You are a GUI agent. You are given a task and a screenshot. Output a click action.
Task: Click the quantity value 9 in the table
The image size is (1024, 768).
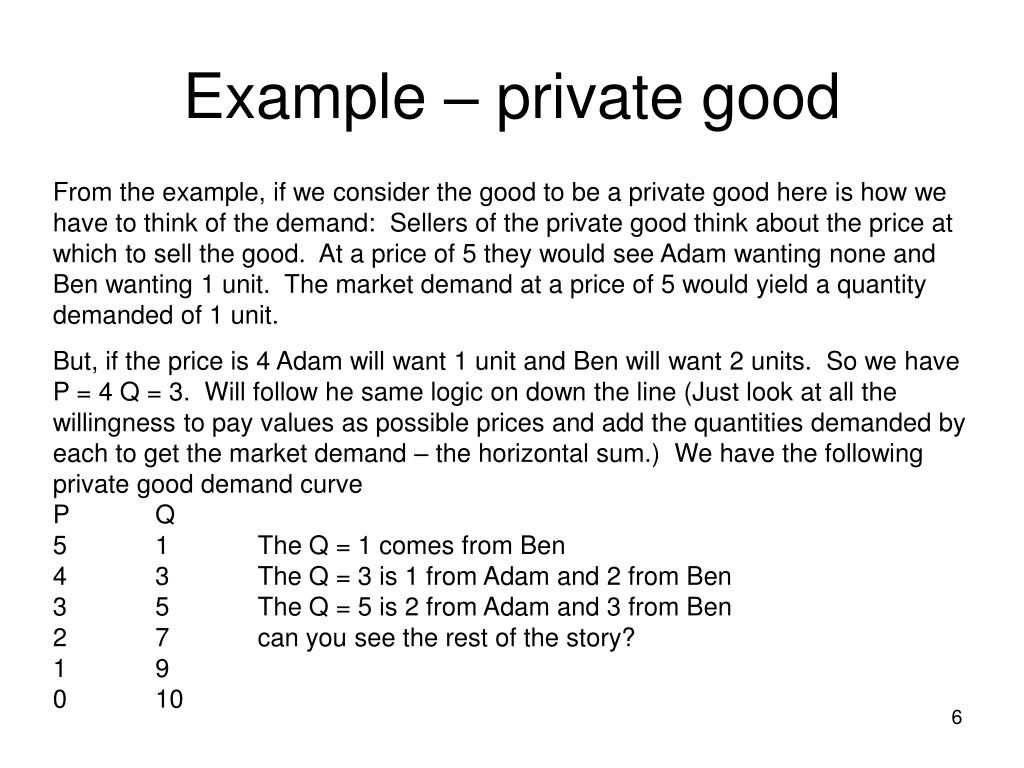click(162, 669)
